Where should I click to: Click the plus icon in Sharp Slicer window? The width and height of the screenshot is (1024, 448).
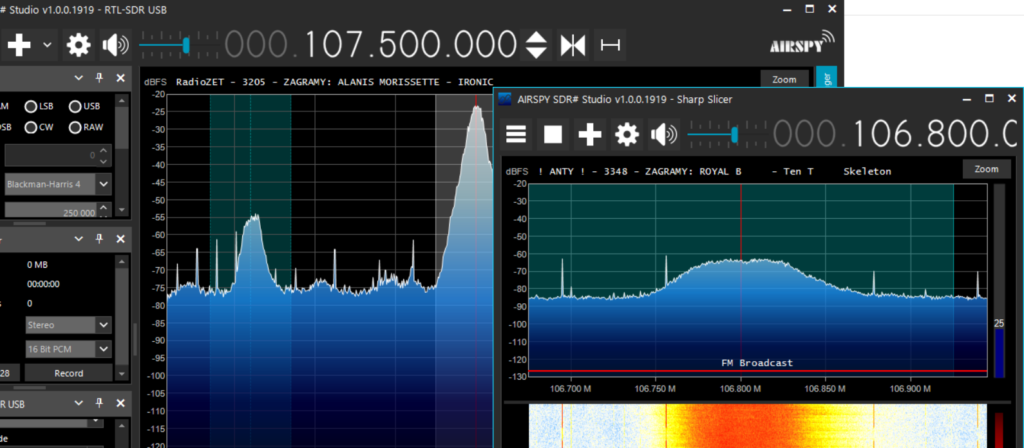tap(590, 135)
